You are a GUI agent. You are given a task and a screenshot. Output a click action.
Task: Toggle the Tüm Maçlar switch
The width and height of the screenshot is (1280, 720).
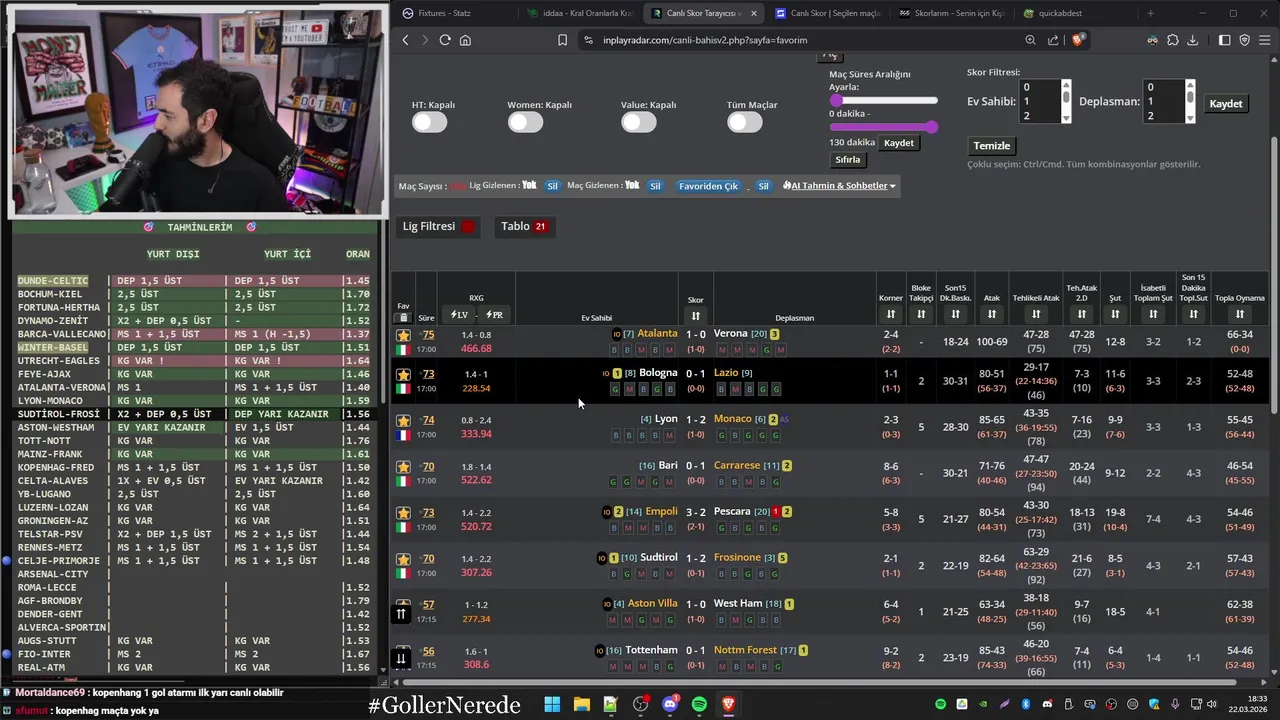745,122
